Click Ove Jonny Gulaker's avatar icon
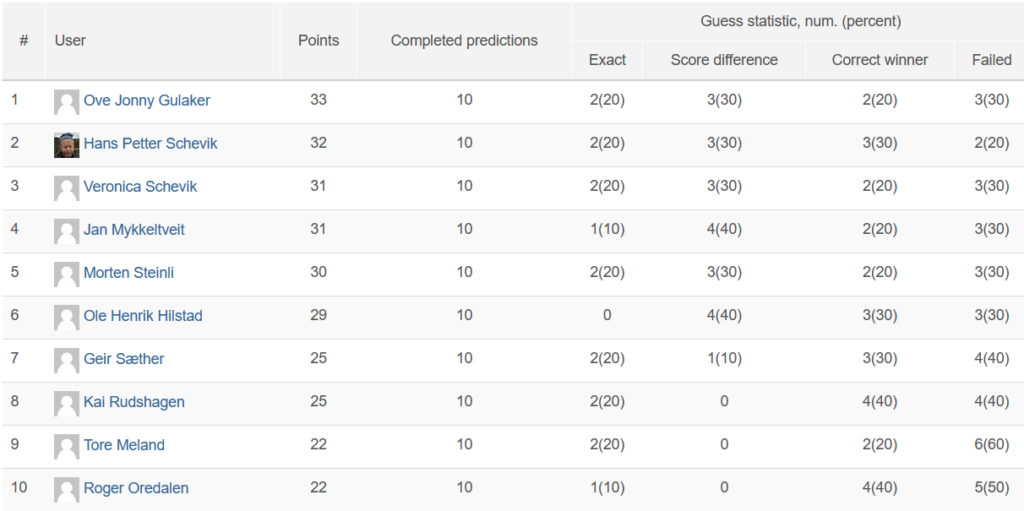 pos(67,102)
